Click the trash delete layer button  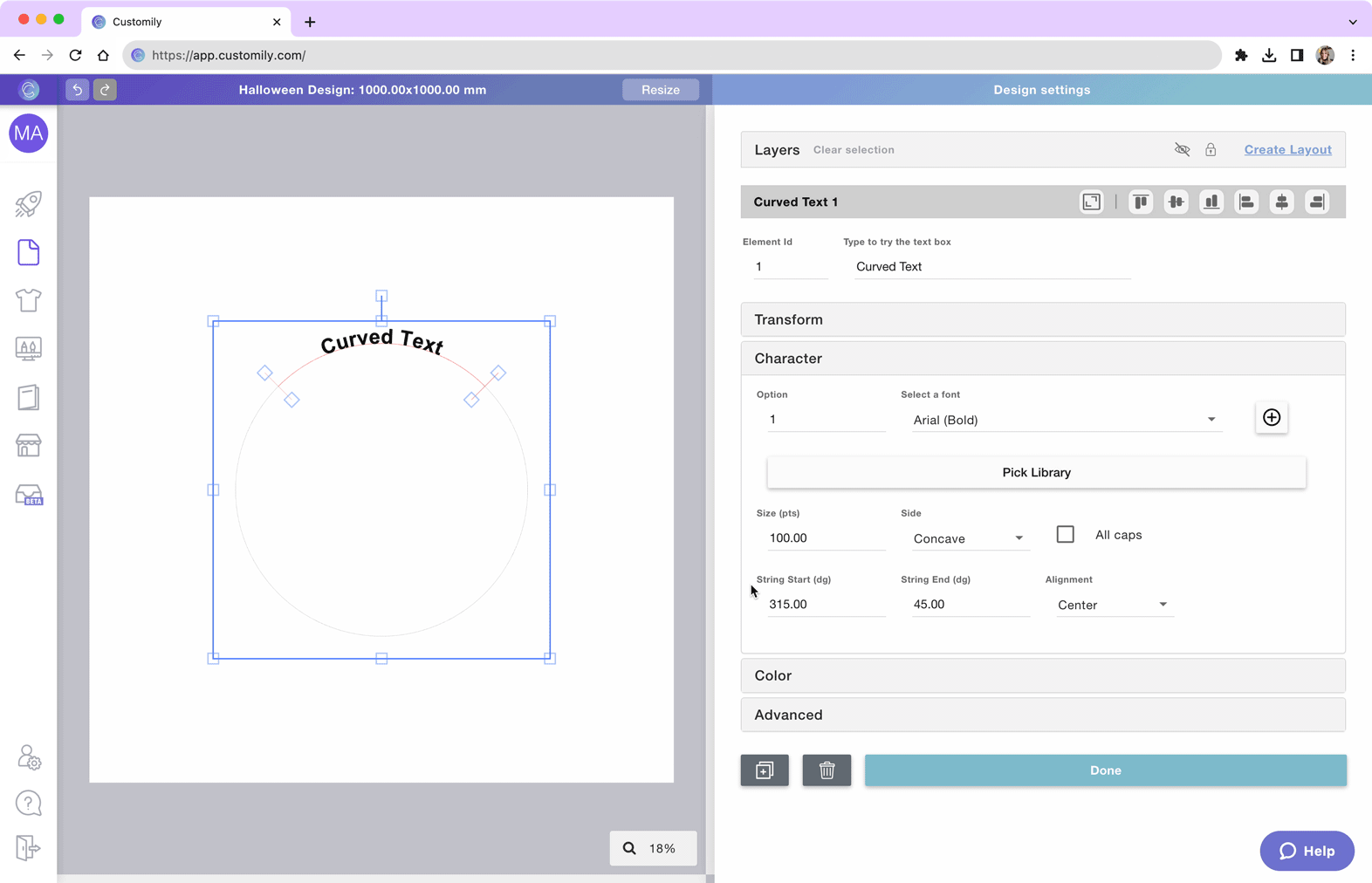827,770
